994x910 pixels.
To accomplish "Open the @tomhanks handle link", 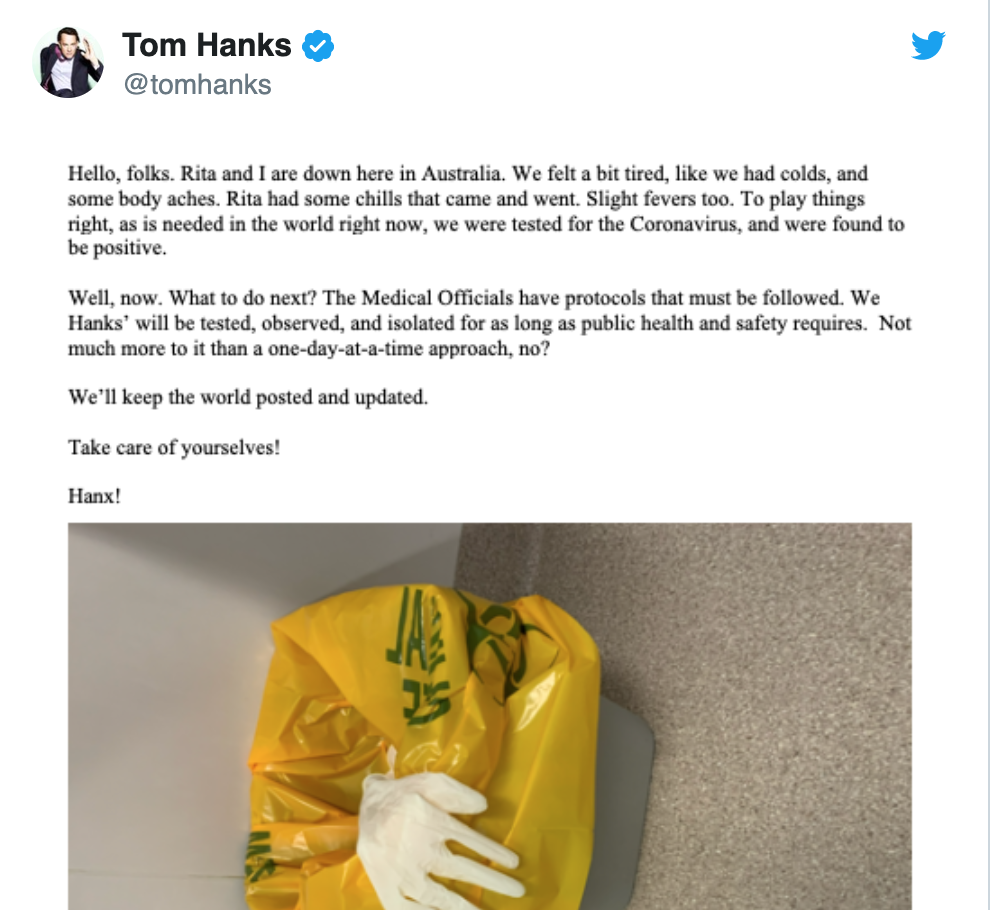I will [197, 84].
